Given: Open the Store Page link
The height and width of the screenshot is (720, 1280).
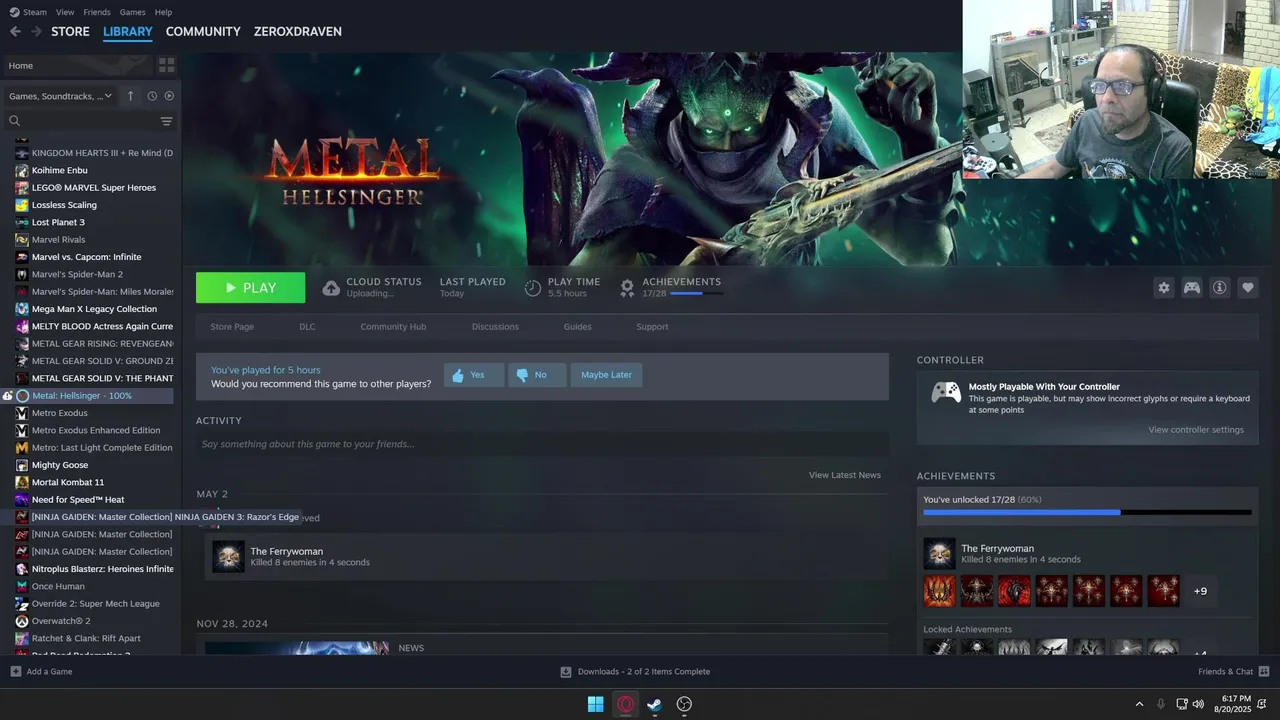Looking at the screenshot, I should point(232,327).
